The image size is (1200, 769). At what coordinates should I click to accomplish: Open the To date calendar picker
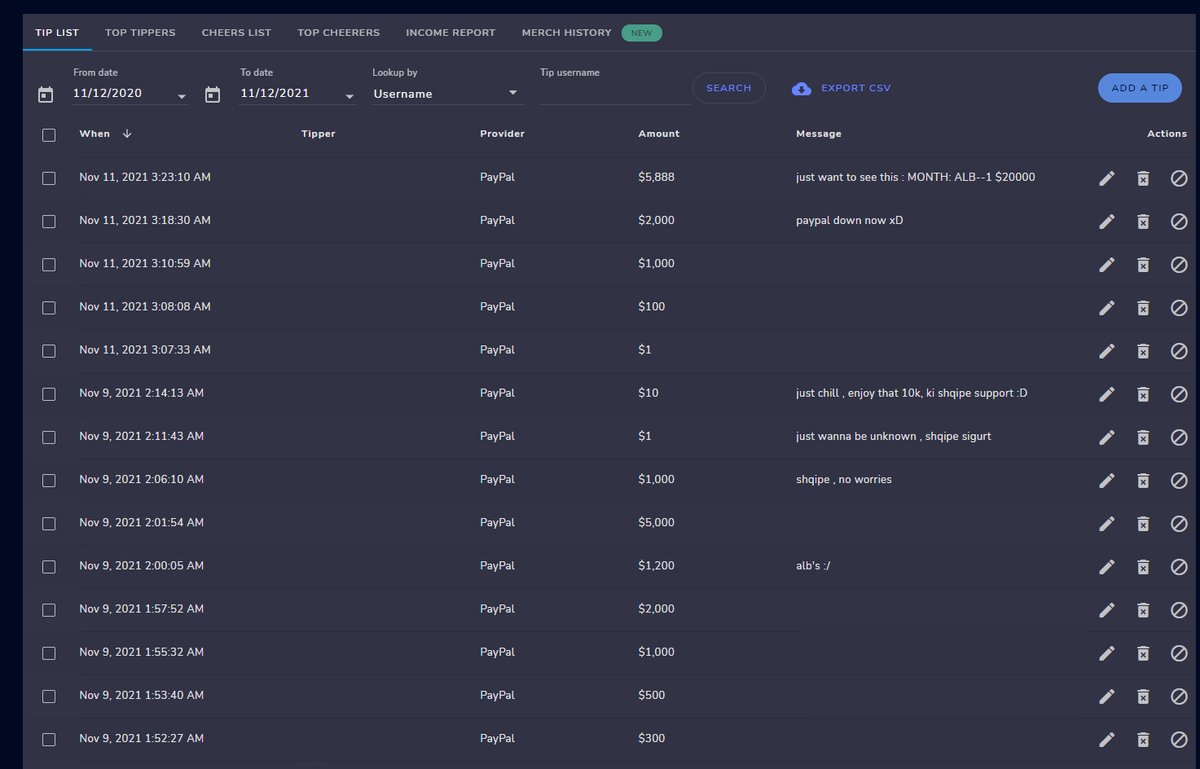(x=212, y=94)
